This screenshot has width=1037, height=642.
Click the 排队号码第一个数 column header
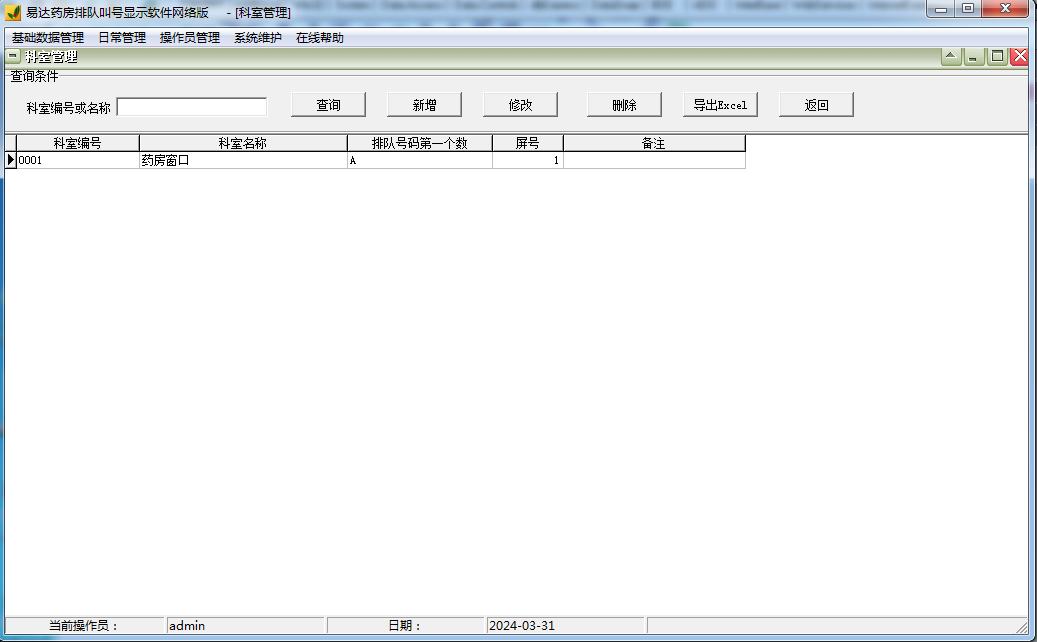pos(418,142)
